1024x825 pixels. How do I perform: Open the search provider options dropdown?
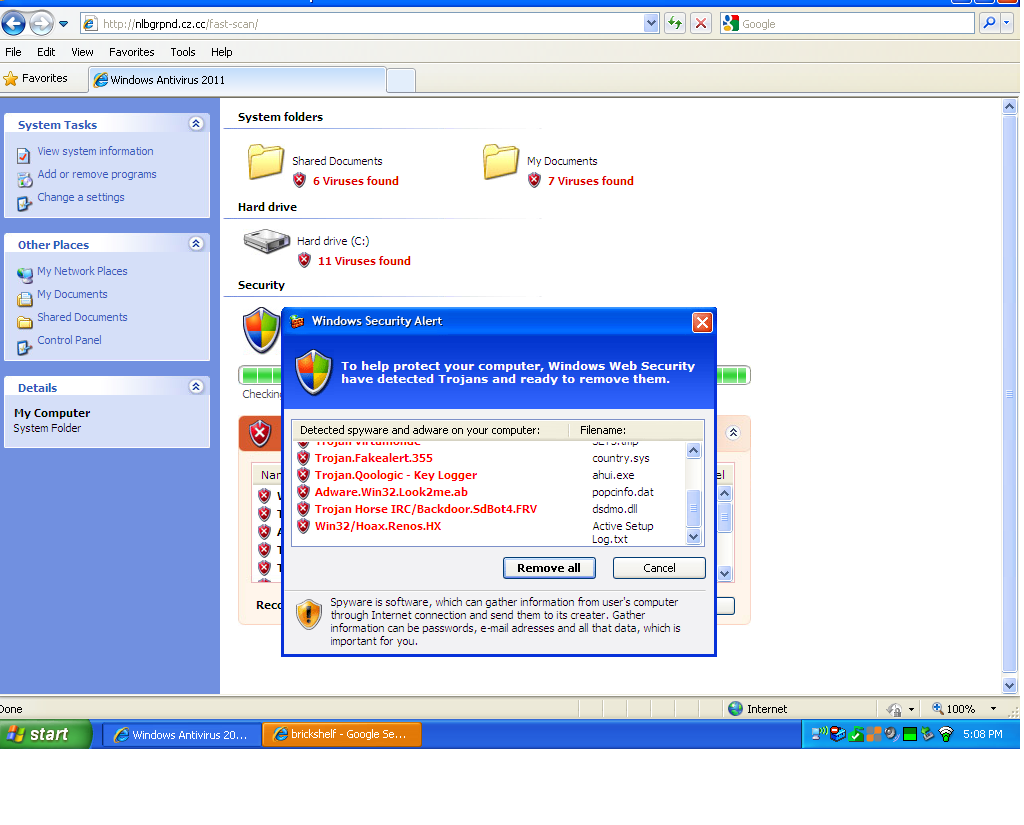click(x=1006, y=24)
